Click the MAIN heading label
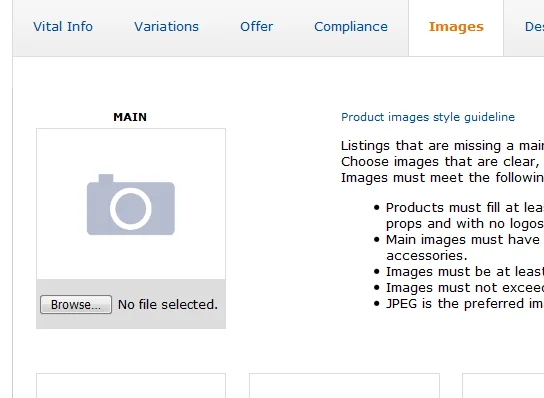 click(130, 117)
